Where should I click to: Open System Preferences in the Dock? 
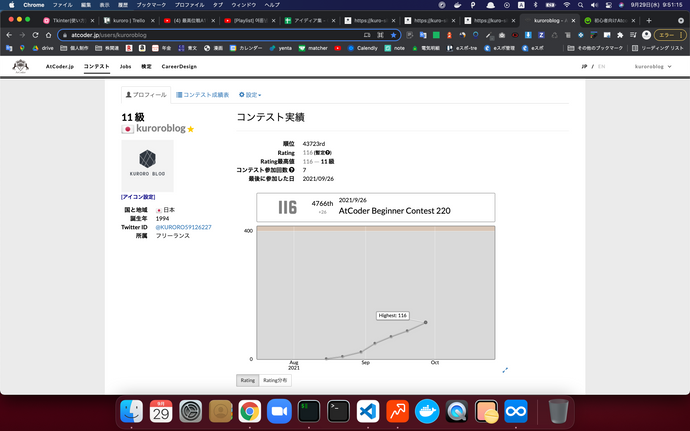tap(191, 412)
